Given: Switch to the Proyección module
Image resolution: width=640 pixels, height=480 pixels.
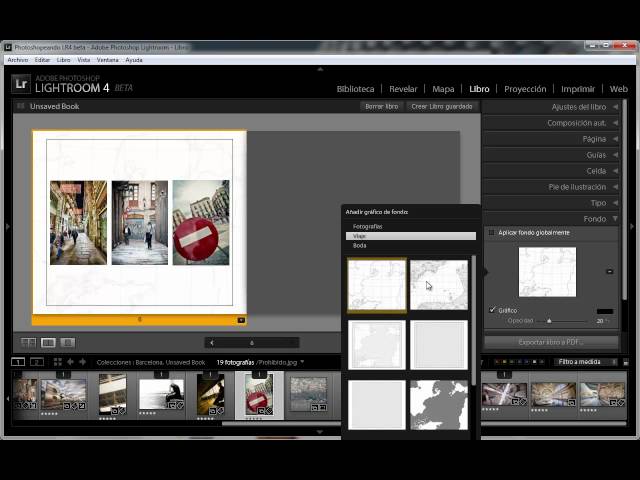Looking at the screenshot, I should [x=525, y=89].
